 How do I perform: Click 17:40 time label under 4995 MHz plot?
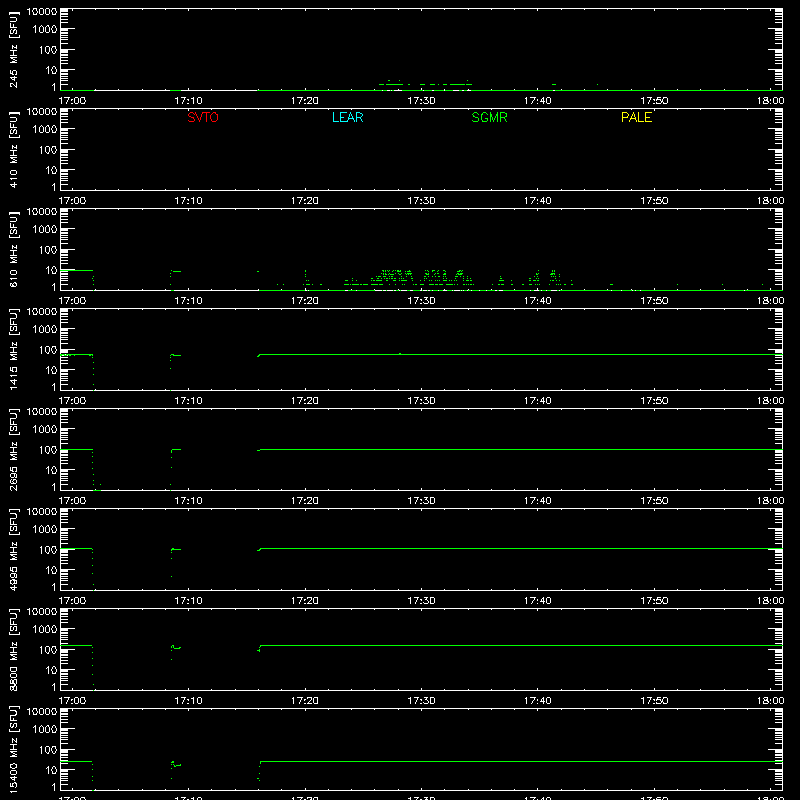click(x=538, y=601)
